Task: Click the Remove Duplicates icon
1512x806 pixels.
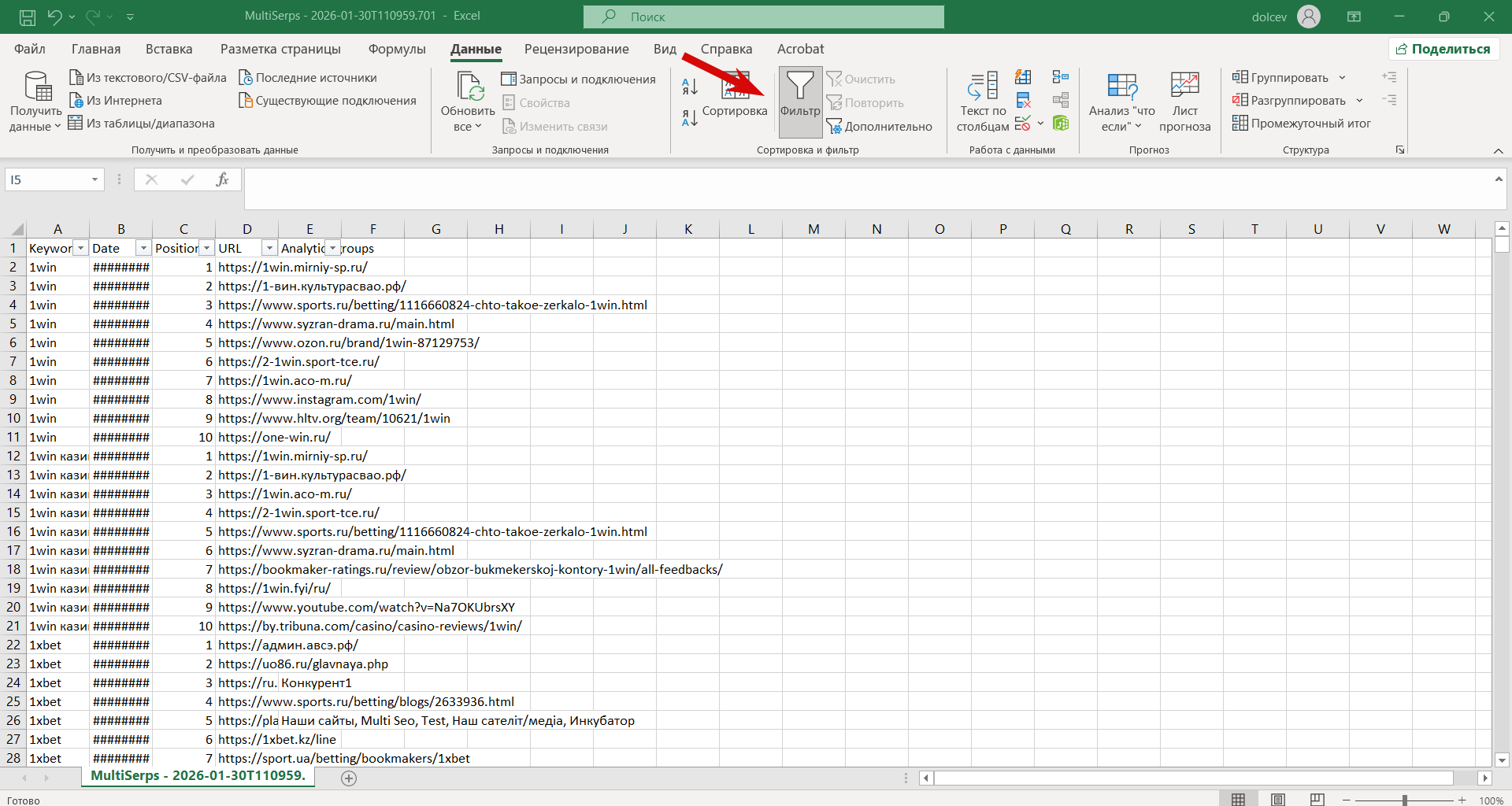Action: click(x=1023, y=100)
